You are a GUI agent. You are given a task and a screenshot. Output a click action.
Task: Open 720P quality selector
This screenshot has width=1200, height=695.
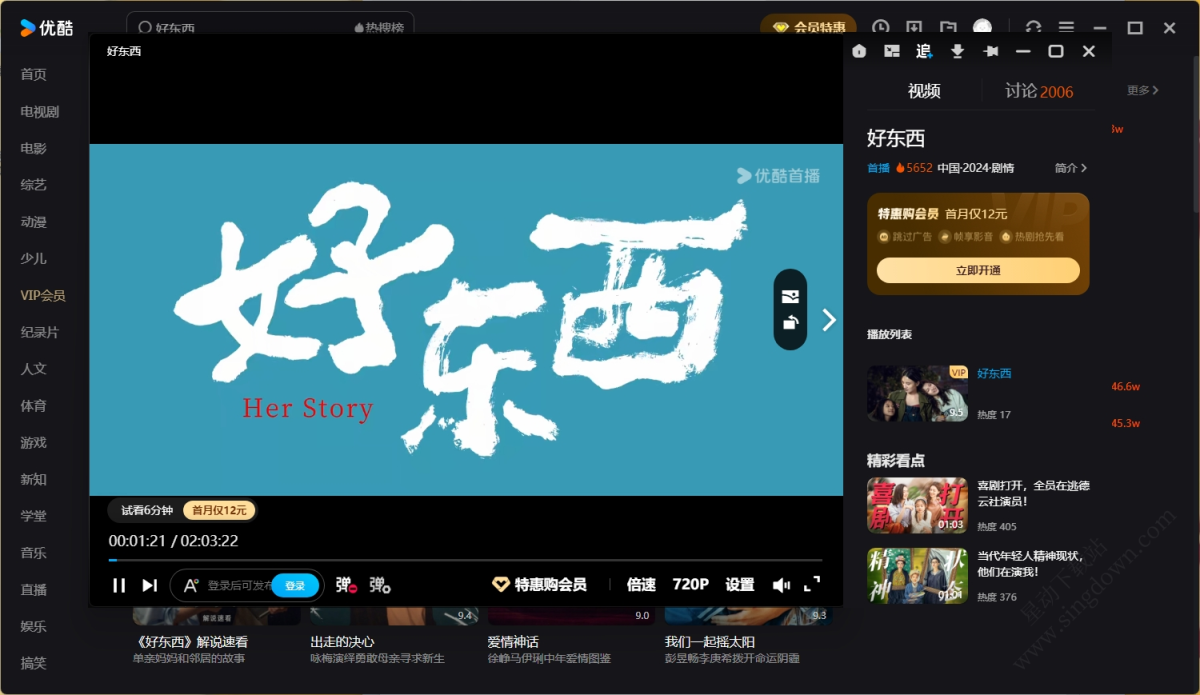691,585
